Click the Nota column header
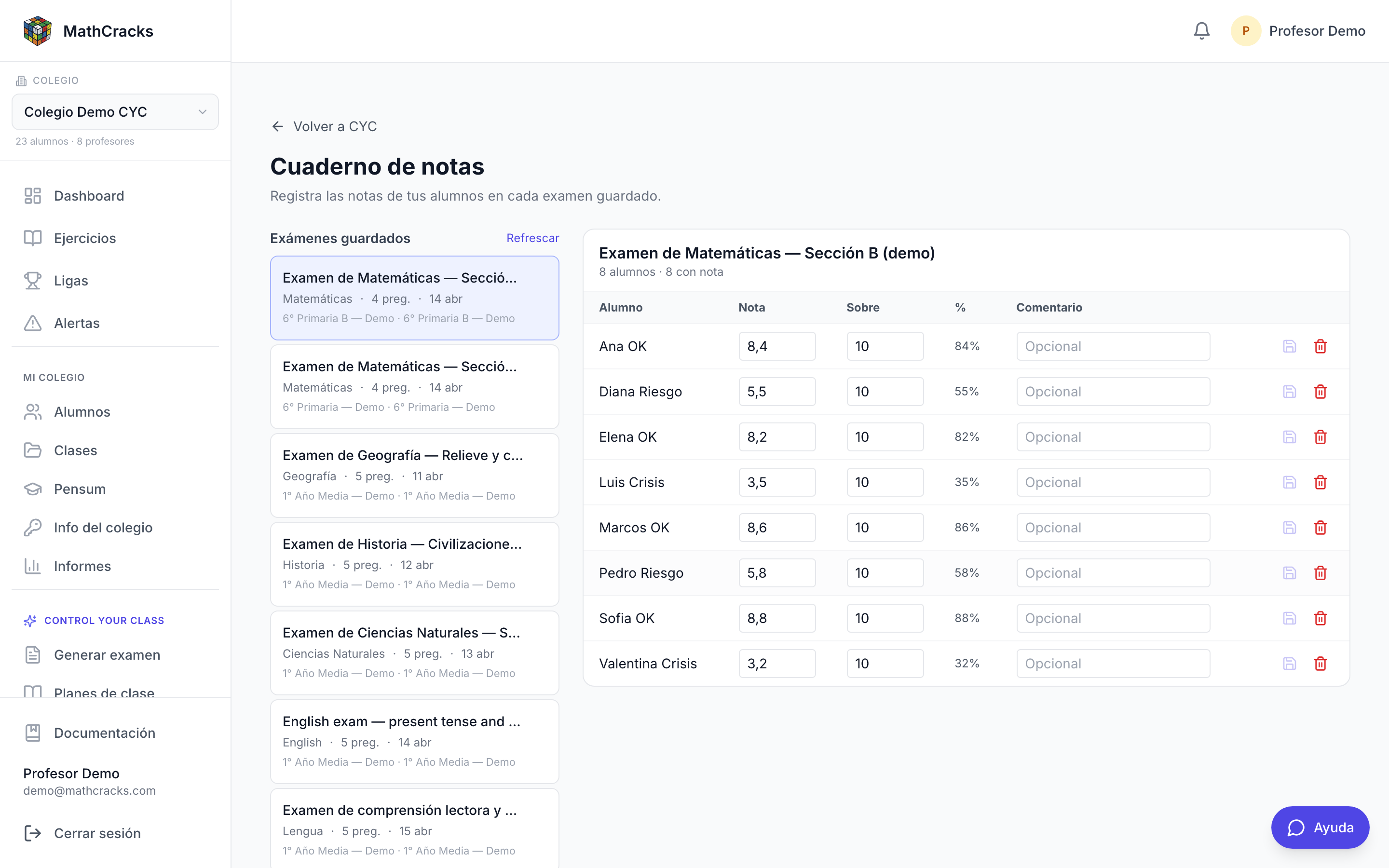Viewport: 1389px width, 868px height. 751,307
